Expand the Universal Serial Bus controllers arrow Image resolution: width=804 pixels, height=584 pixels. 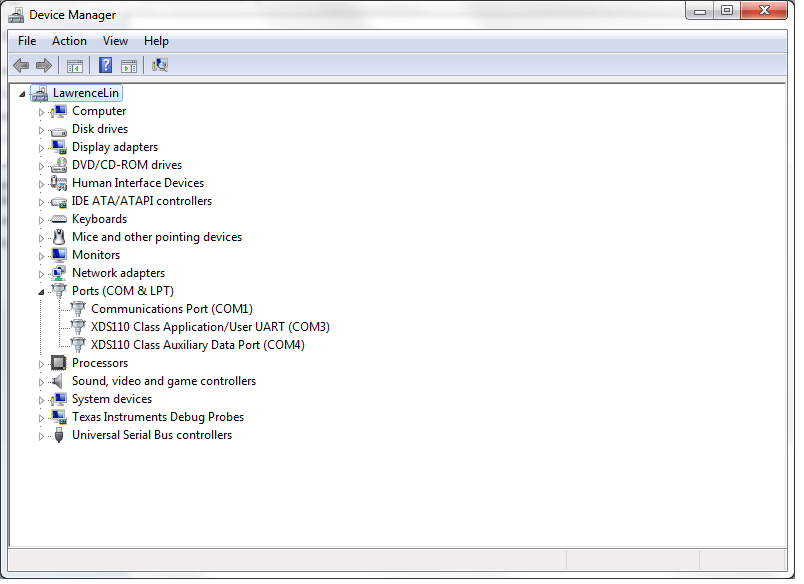[42, 437]
